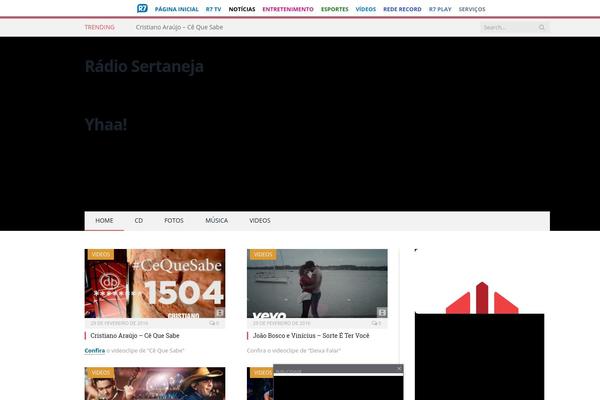The width and height of the screenshot is (600, 400).
Task: Click the VIDEOS tag on Cristiano Araújo card
Action: coord(101,255)
